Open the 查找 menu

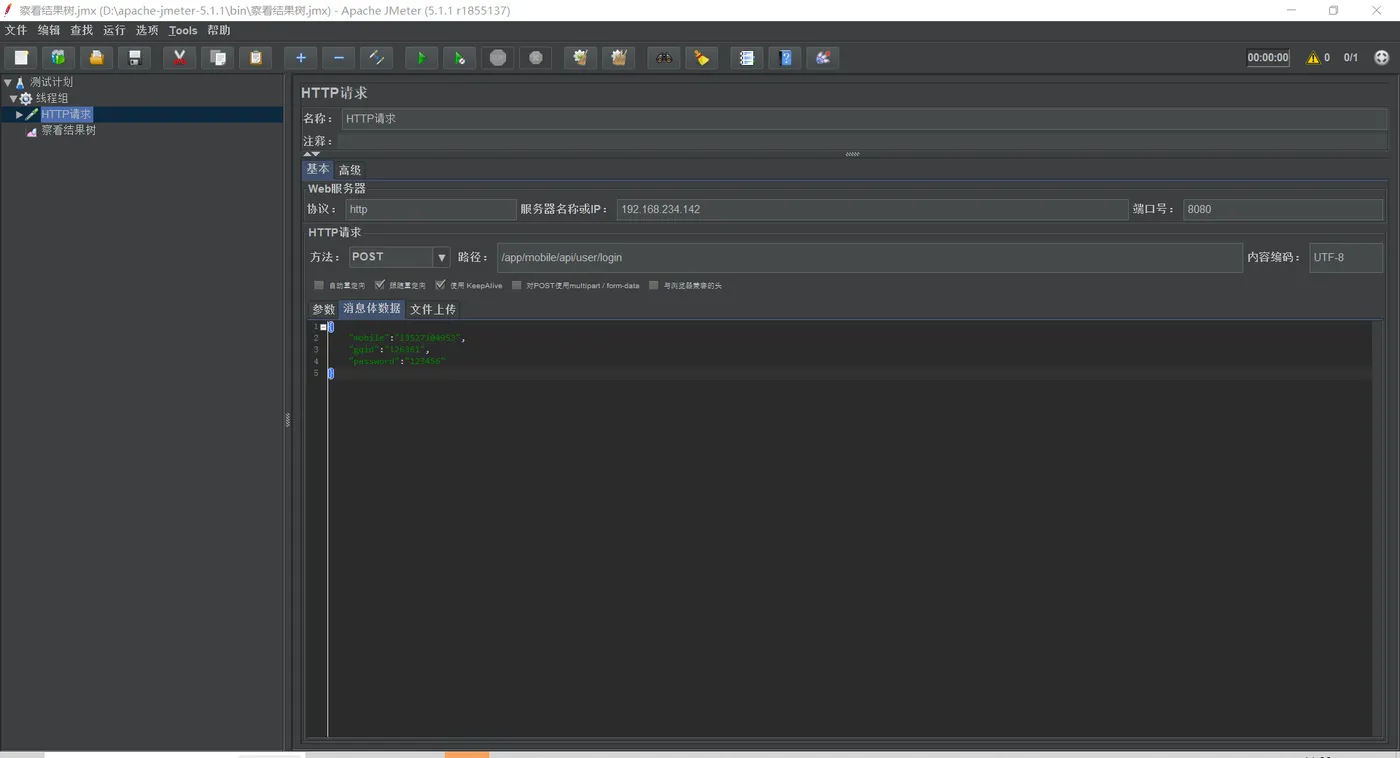pyautogui.click(x=82, y=30)
